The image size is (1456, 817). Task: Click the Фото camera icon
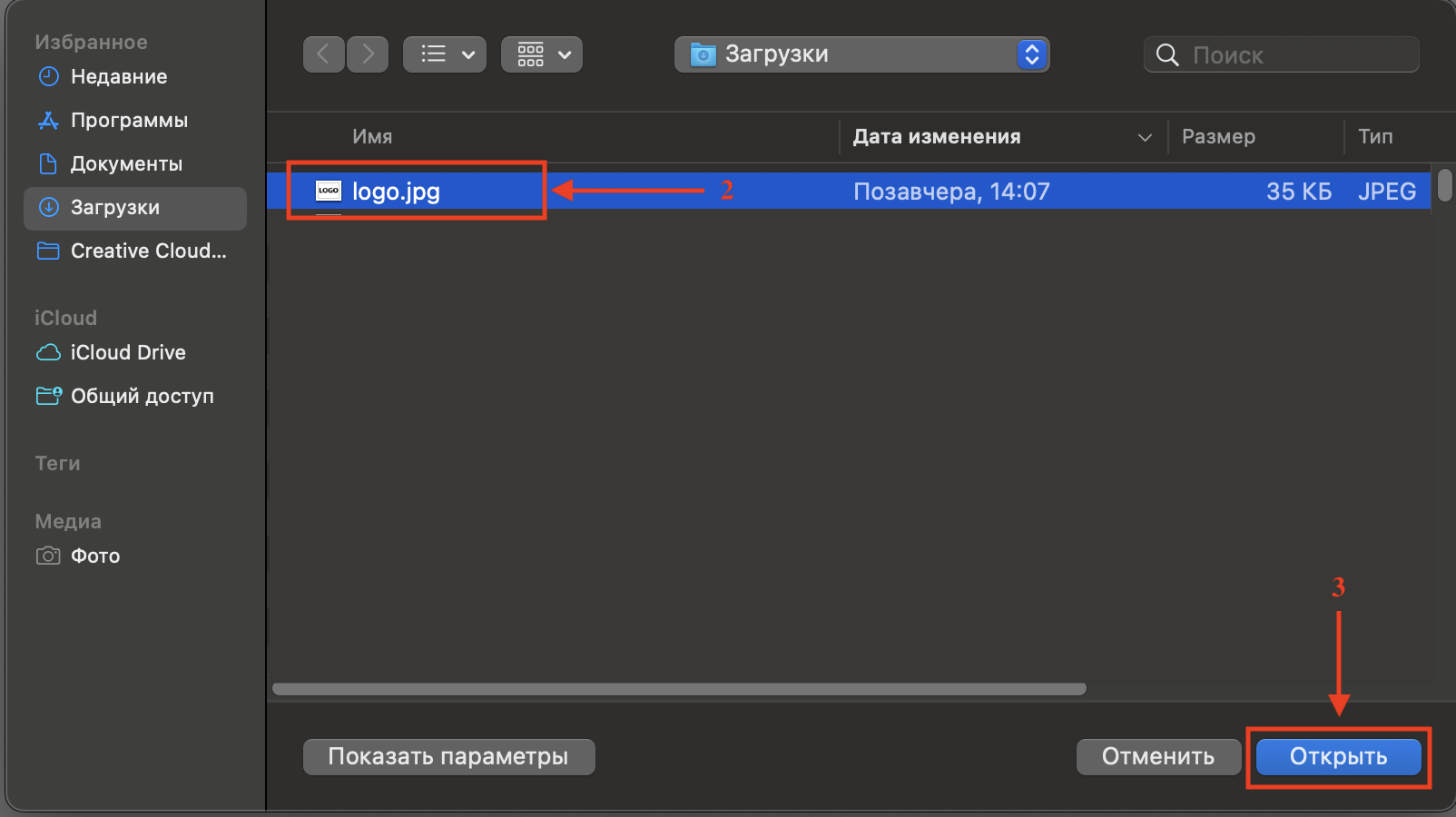(48, 556)
